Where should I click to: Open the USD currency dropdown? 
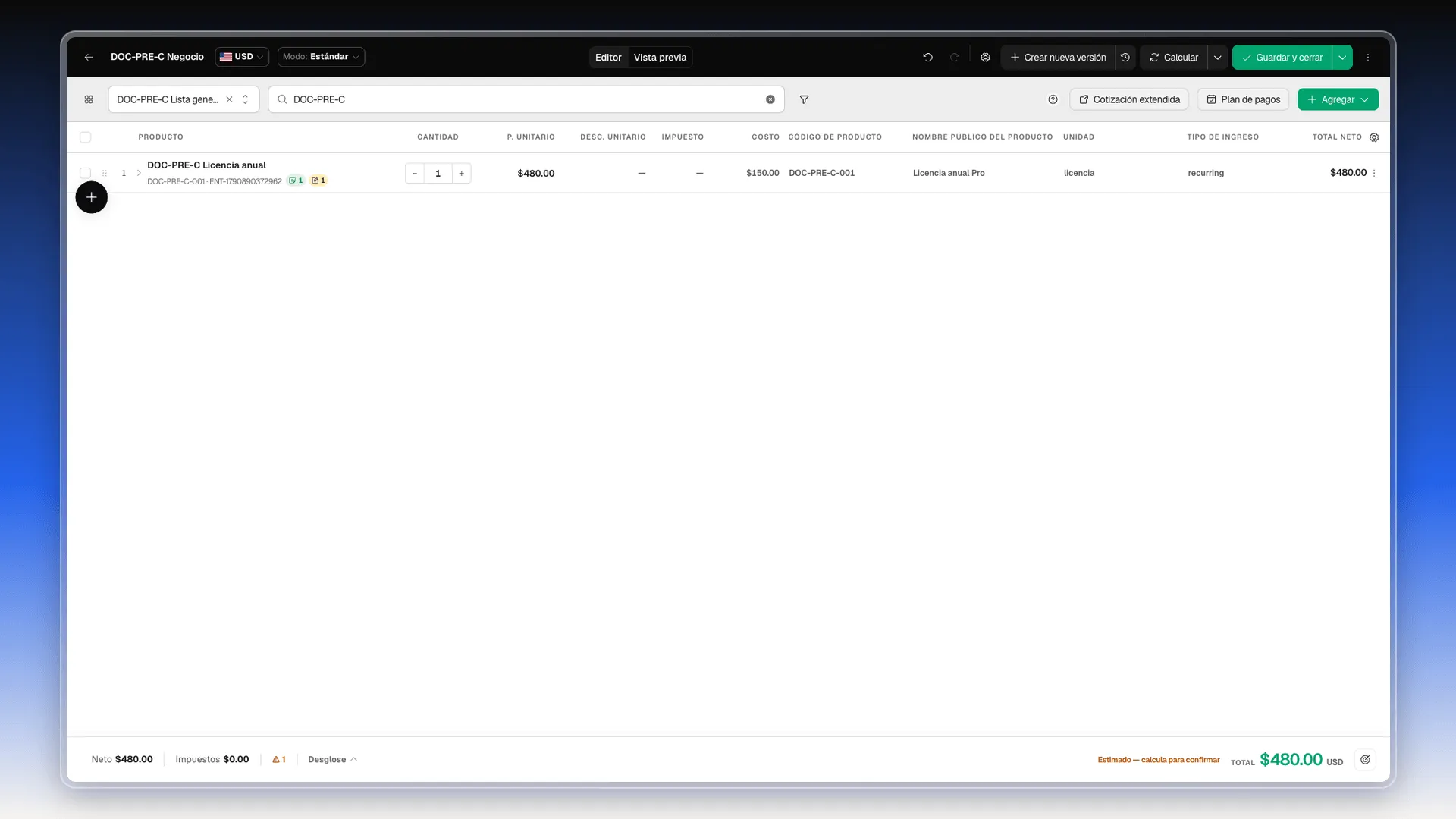pos(242,57)
